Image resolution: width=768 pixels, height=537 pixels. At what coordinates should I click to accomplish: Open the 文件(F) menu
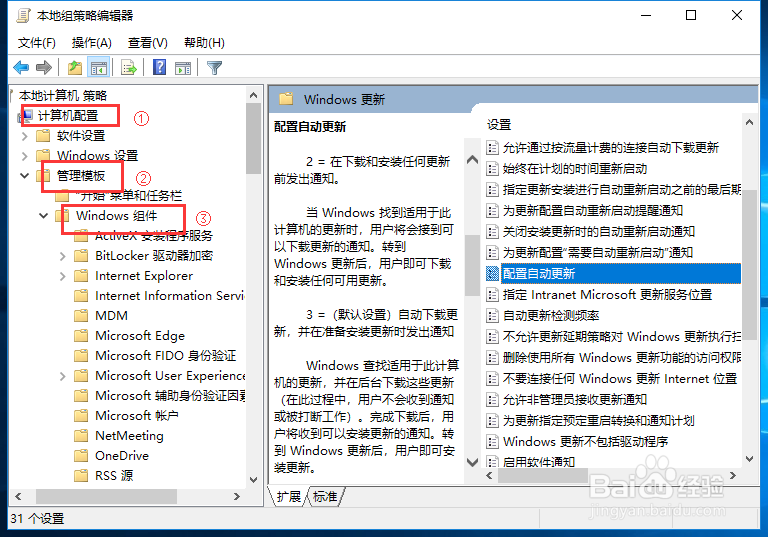click(37, 43)
